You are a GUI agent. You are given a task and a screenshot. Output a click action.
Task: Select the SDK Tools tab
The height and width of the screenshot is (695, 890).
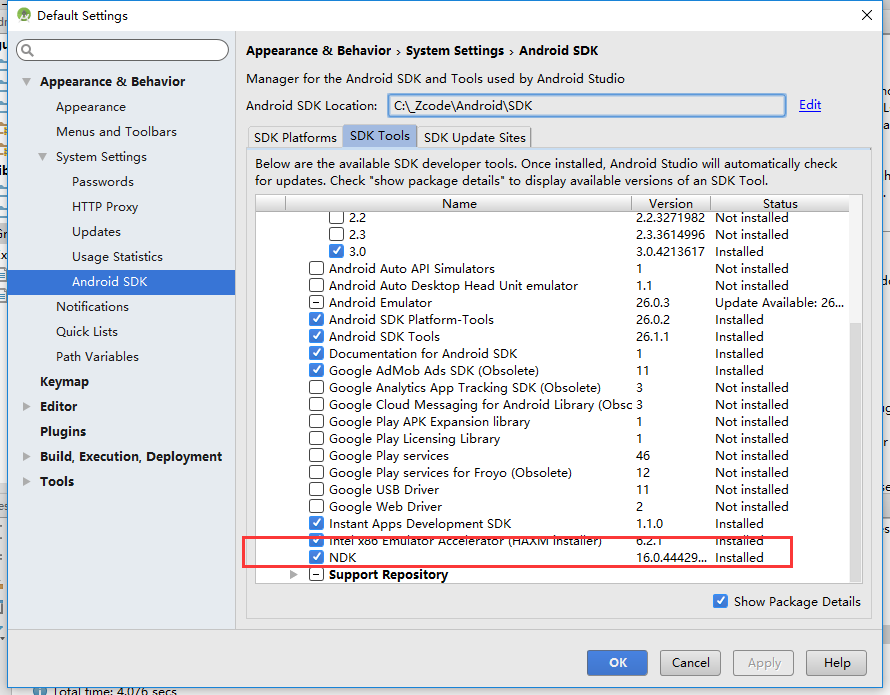point(380,136)
